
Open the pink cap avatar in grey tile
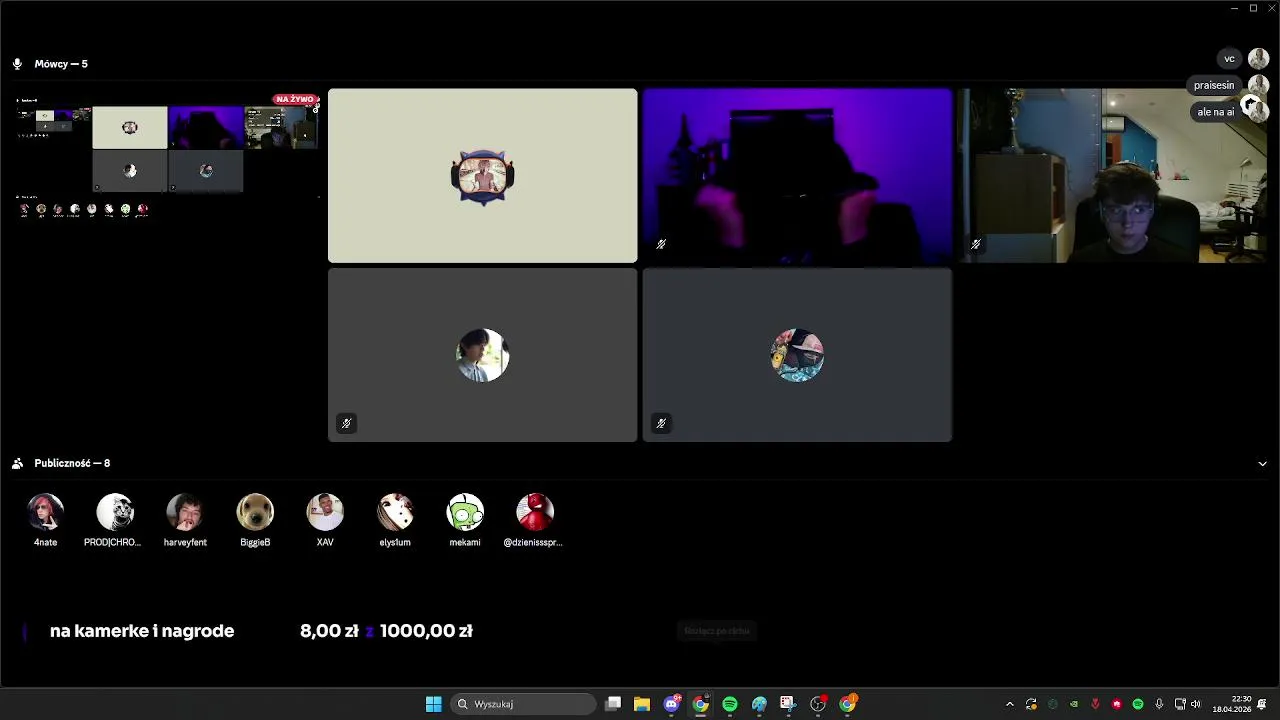tap(797, 355)
